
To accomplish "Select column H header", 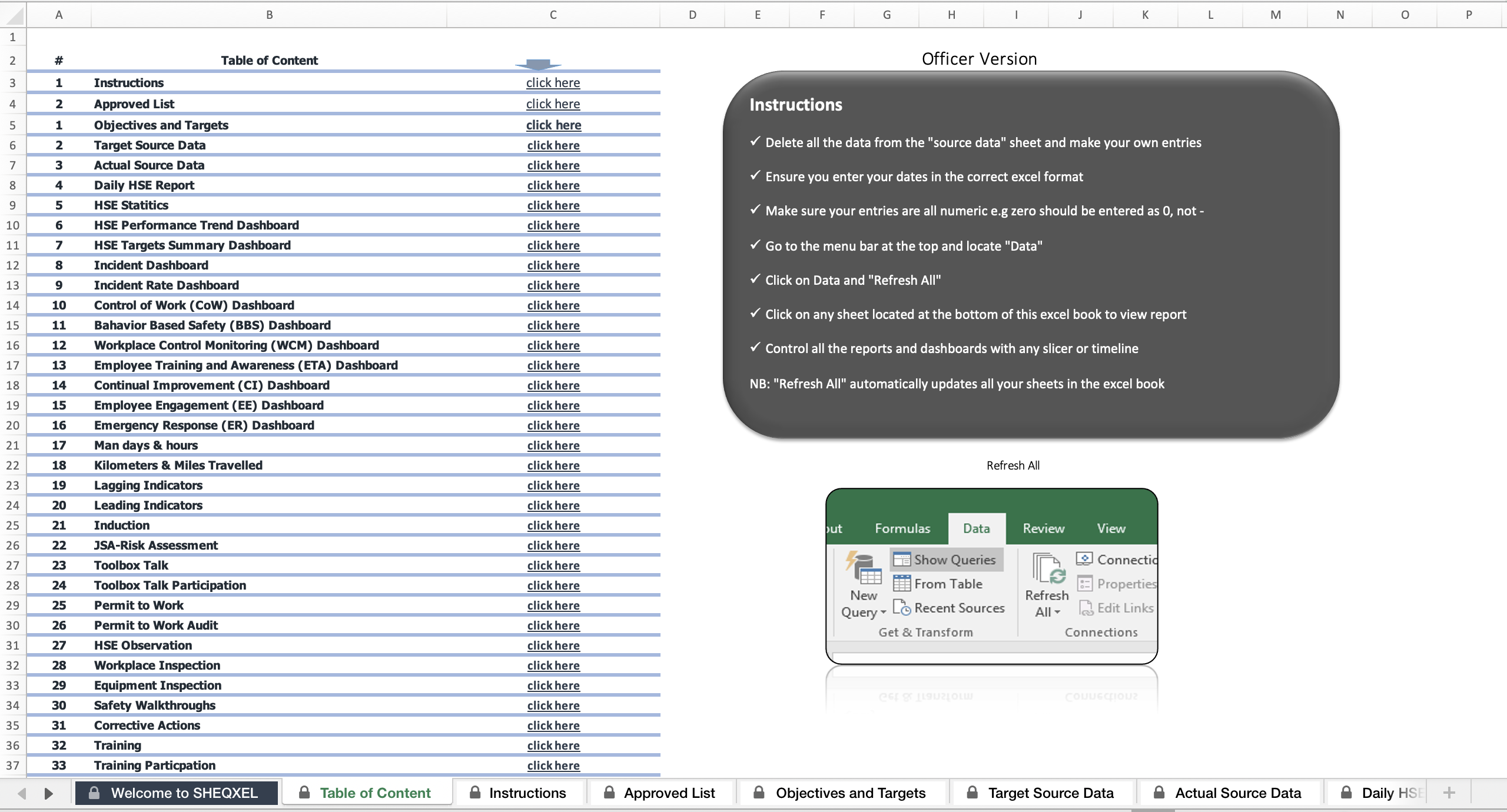I will pyautogui.click(x=951, y=15).
